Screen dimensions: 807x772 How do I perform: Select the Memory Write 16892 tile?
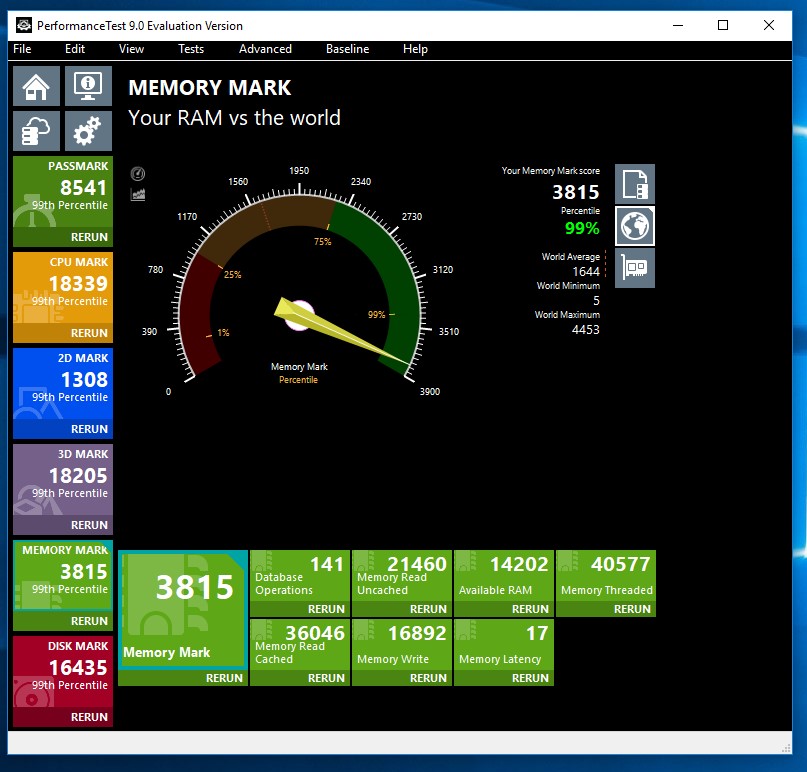tap(401, 644)
